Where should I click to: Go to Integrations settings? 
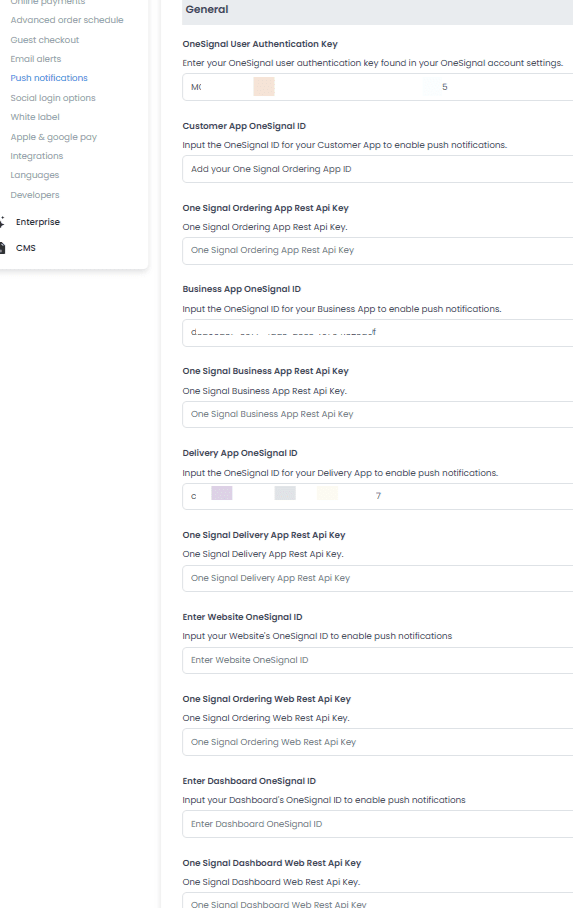(x=37, y=156)
